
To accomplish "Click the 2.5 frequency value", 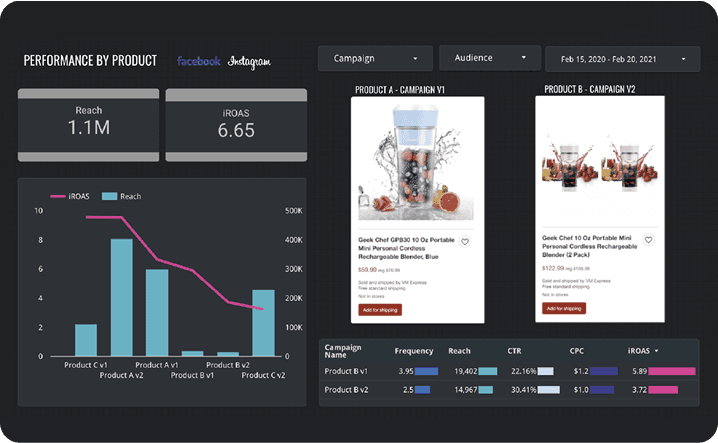I will pyautogui.click(x=408, y=390).
